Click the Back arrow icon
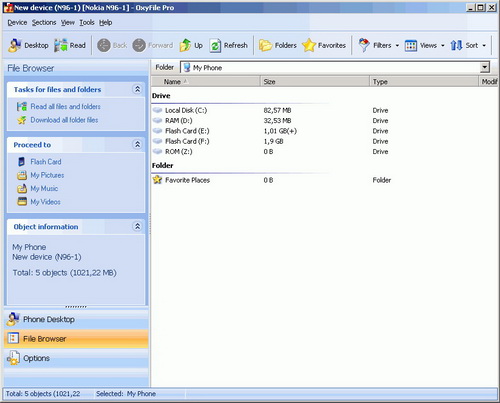 click(x=104, y=45)
